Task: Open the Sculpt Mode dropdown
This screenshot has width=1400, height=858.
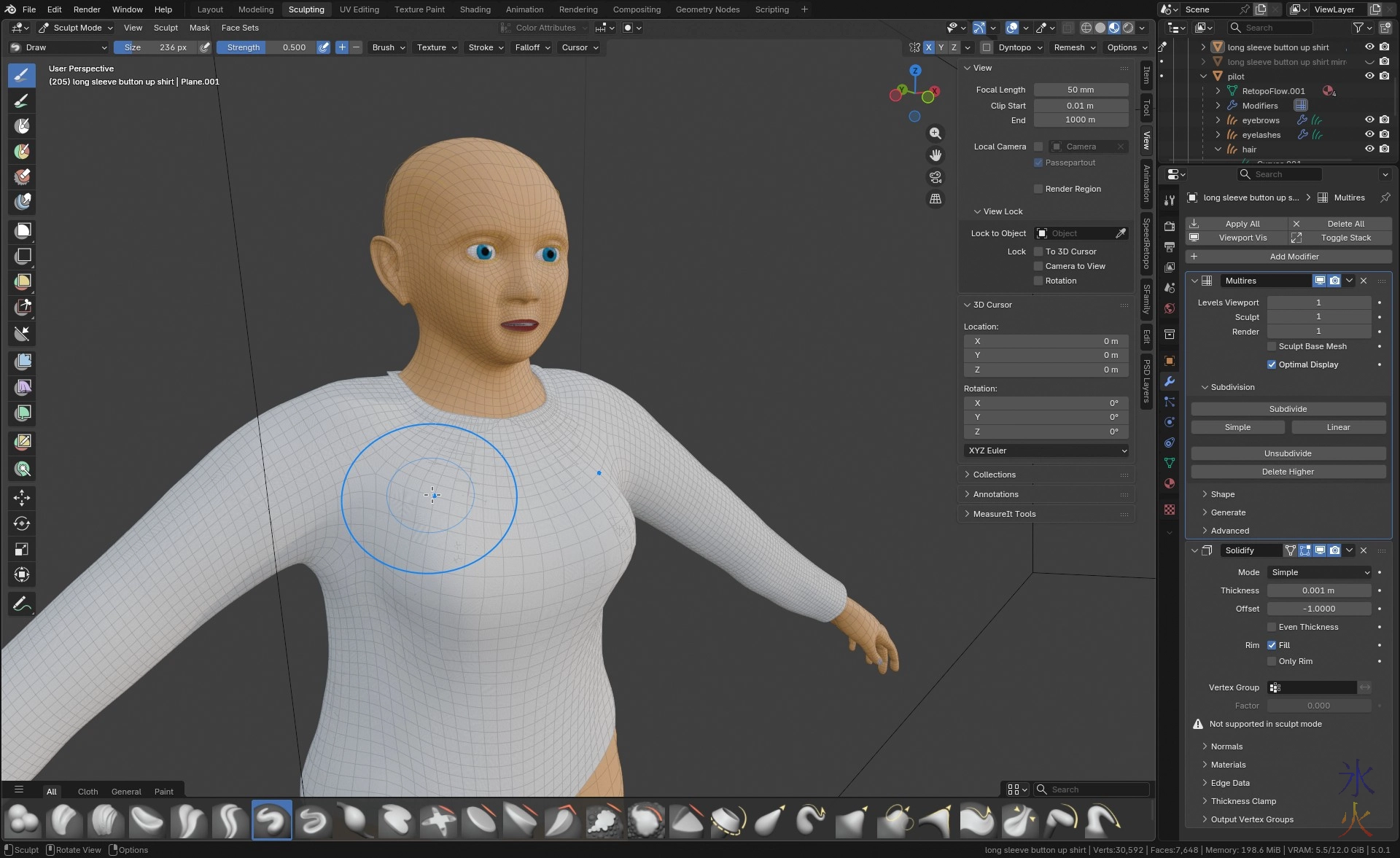Action: pyautogui.click(x=76, y=28)
